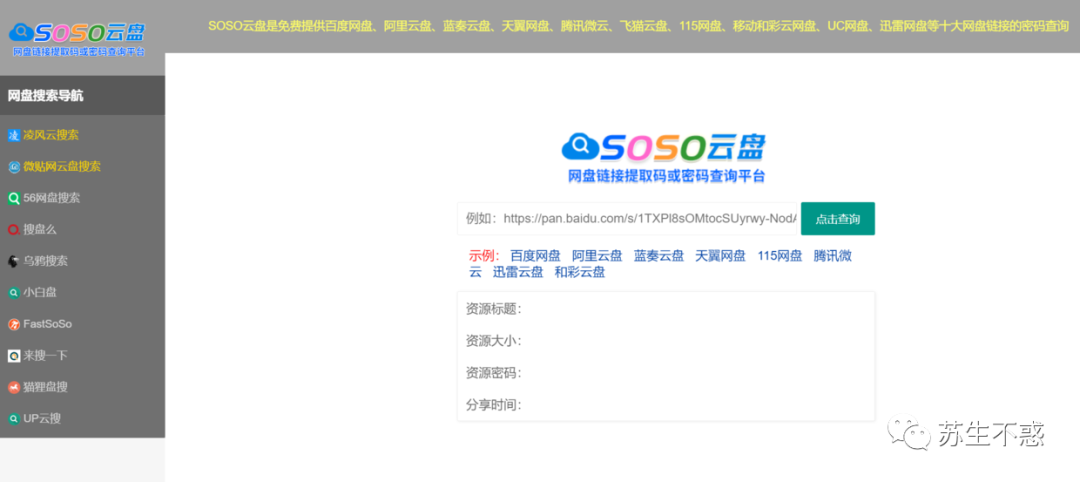Select the 迅雷云盘 example link
This screenshot has width=1080, height=482.
coord(518,273)
